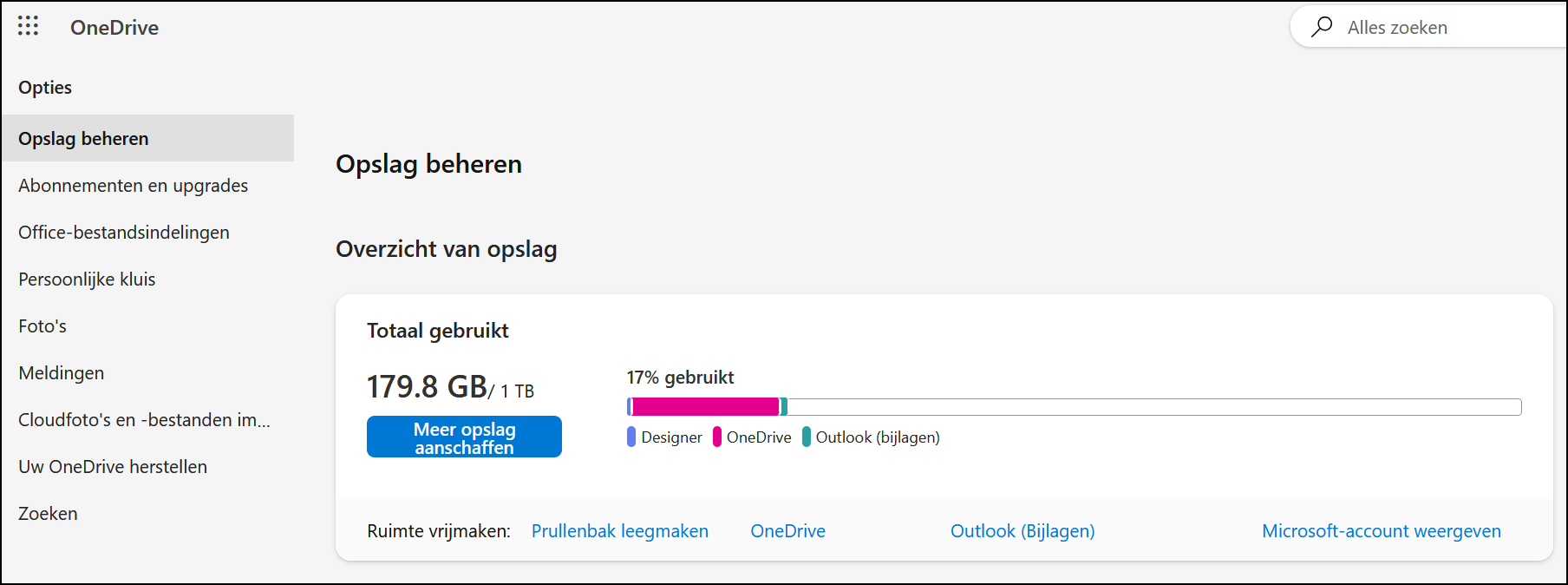The image size is (1568, 585).
Task: Select the Opslag beheren sidebar entry
Action: pos(82,138)
